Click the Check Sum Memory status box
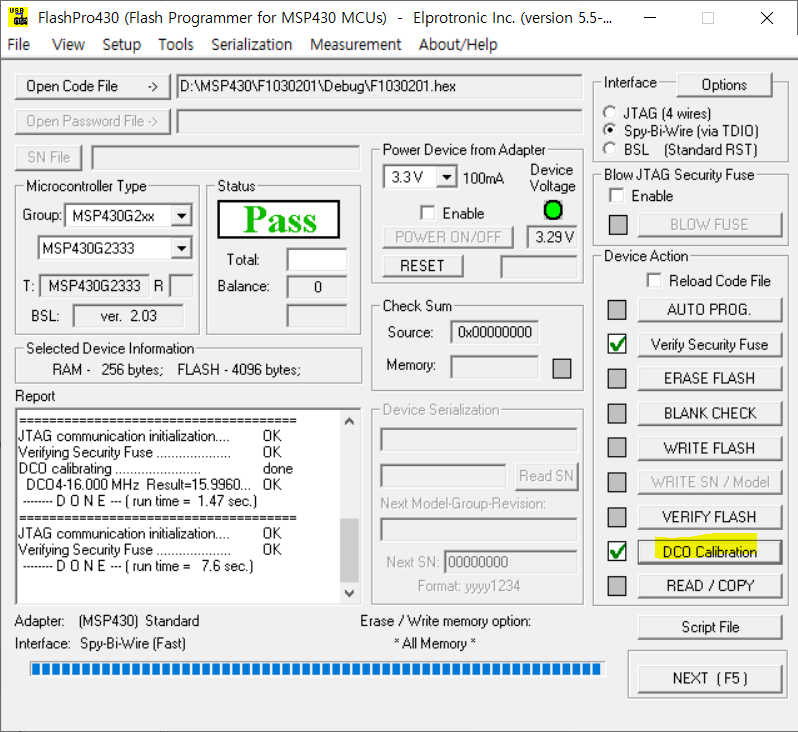 (562, 369)
